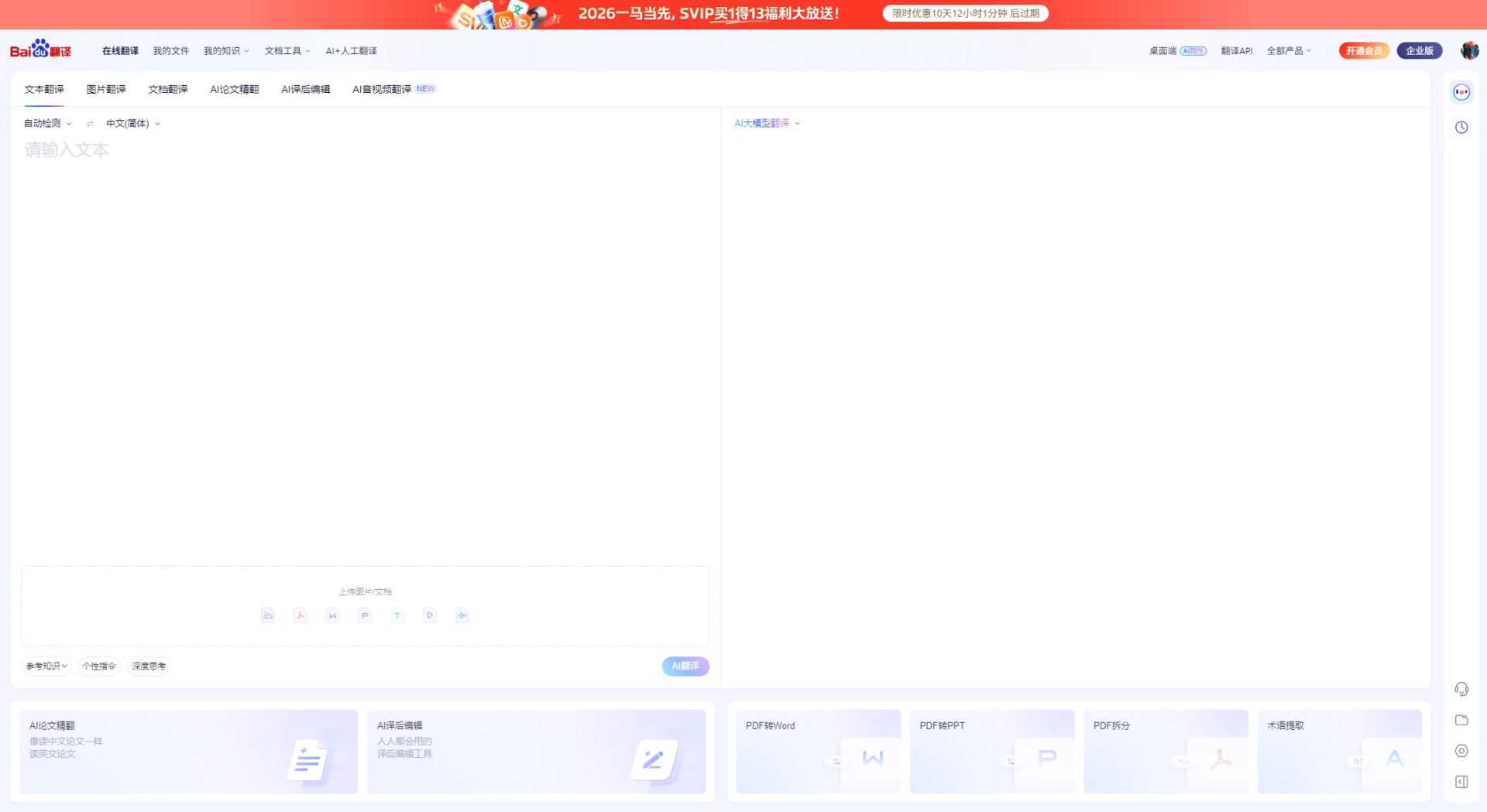
Task: Toggle 个性指令 option
Action: (x=99, y=666)
